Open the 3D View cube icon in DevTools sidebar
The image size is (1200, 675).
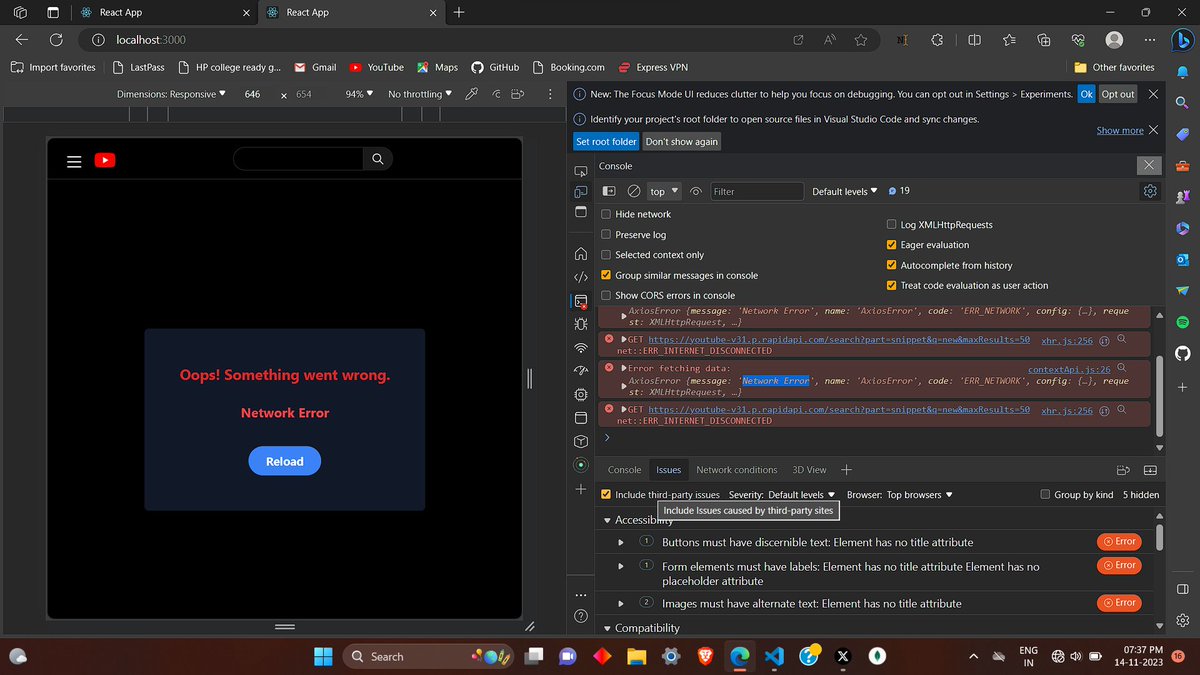coord(581,441)
